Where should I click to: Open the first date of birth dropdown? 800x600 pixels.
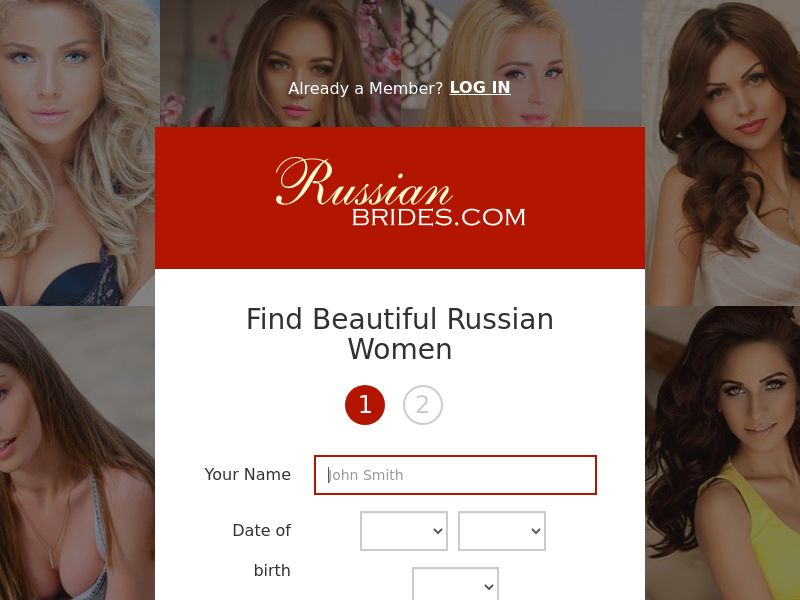[x=404, y=531]
